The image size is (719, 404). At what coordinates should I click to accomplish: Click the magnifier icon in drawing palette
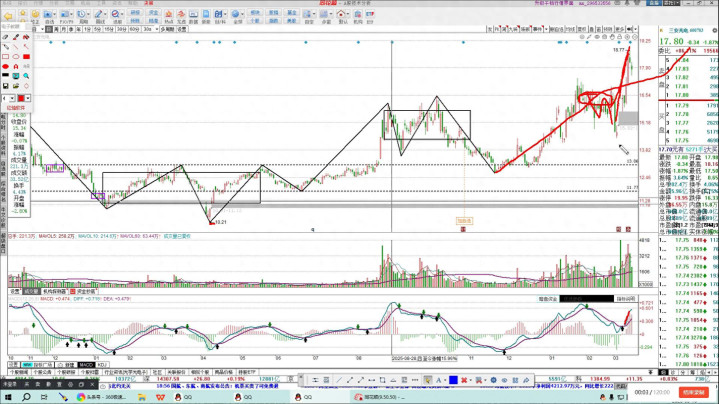[26, 76]
